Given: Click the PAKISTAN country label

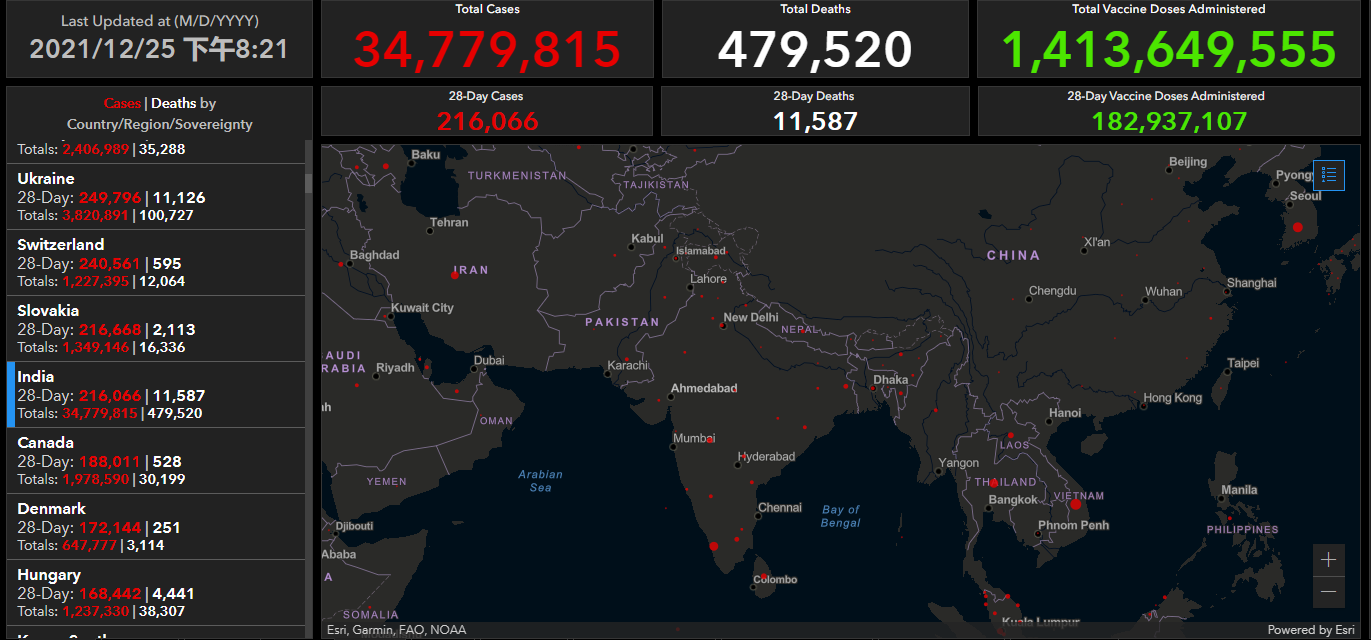Looking at the screenshot, I should click(622, 322).
